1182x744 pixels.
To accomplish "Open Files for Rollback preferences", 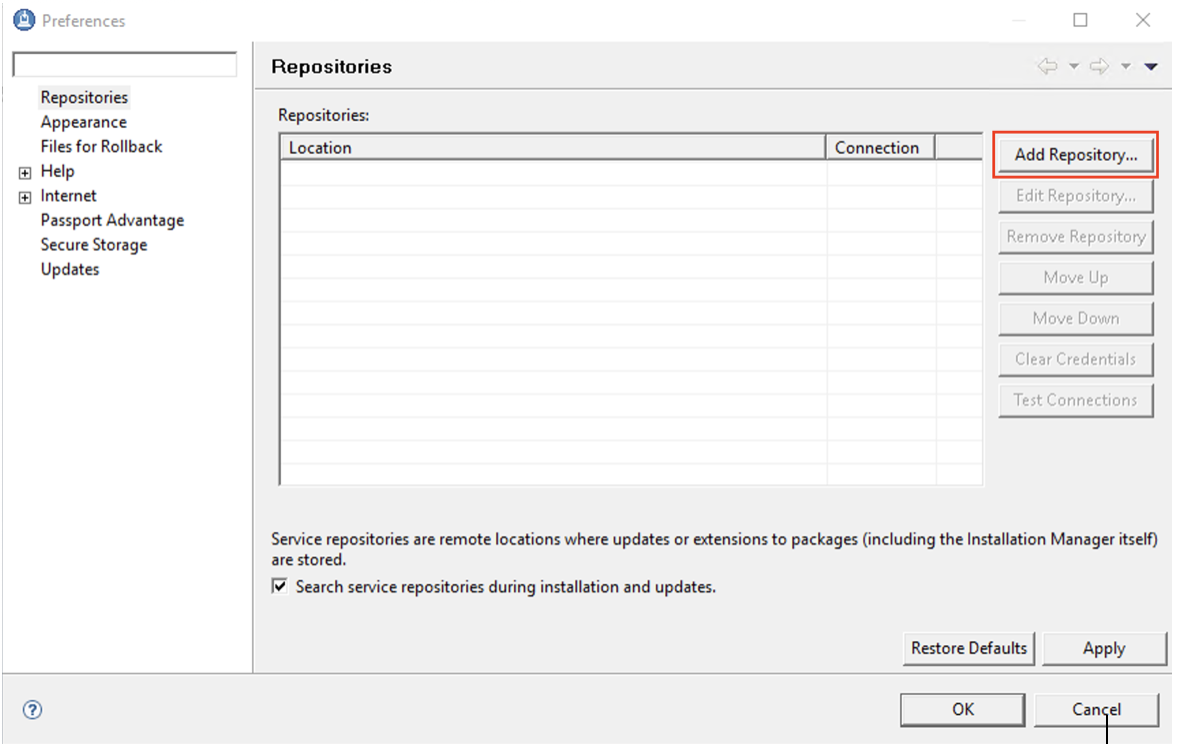I will pos(102,146).
